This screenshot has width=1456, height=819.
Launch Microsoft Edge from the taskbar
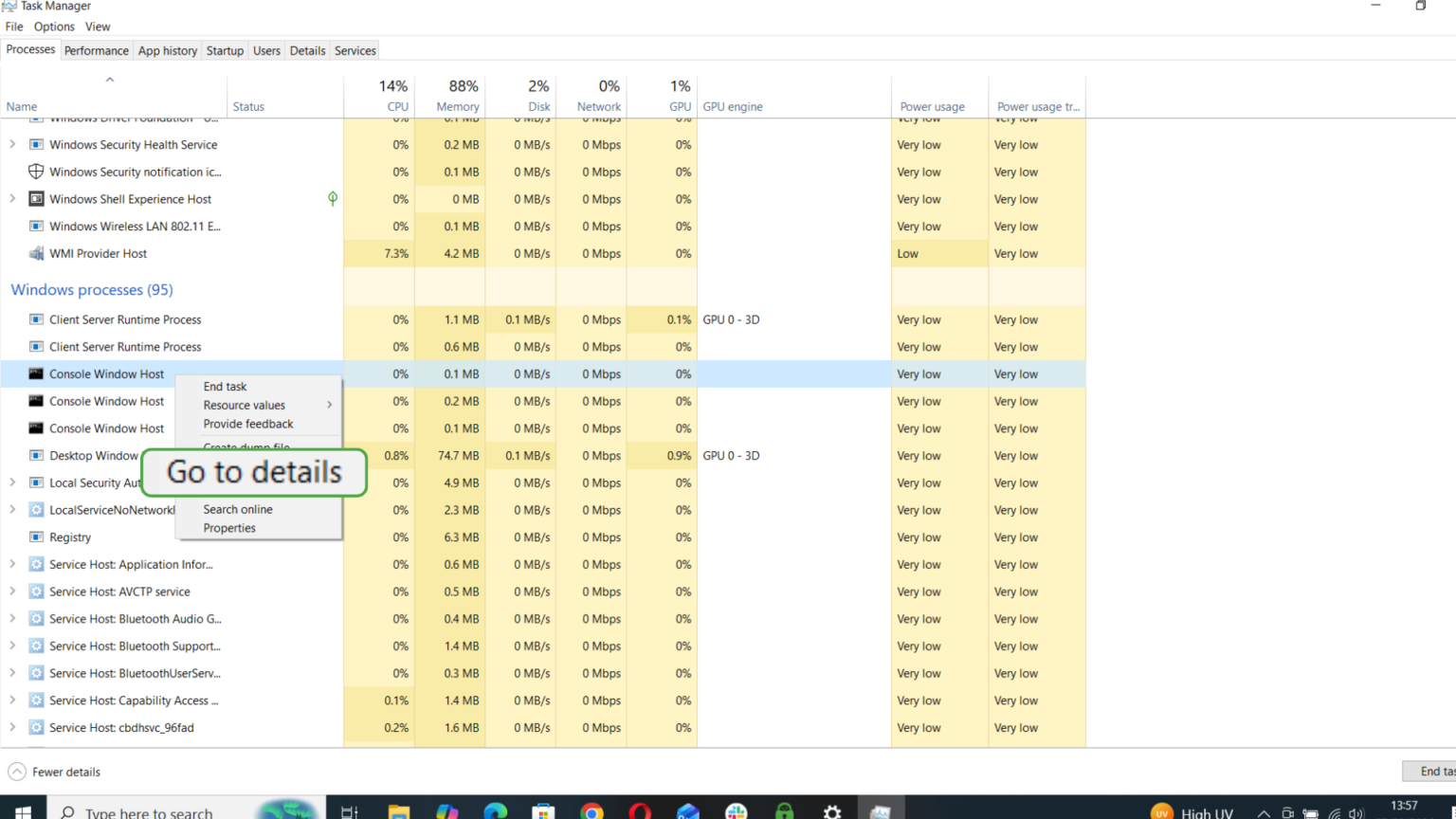click(x=495, y=811)
